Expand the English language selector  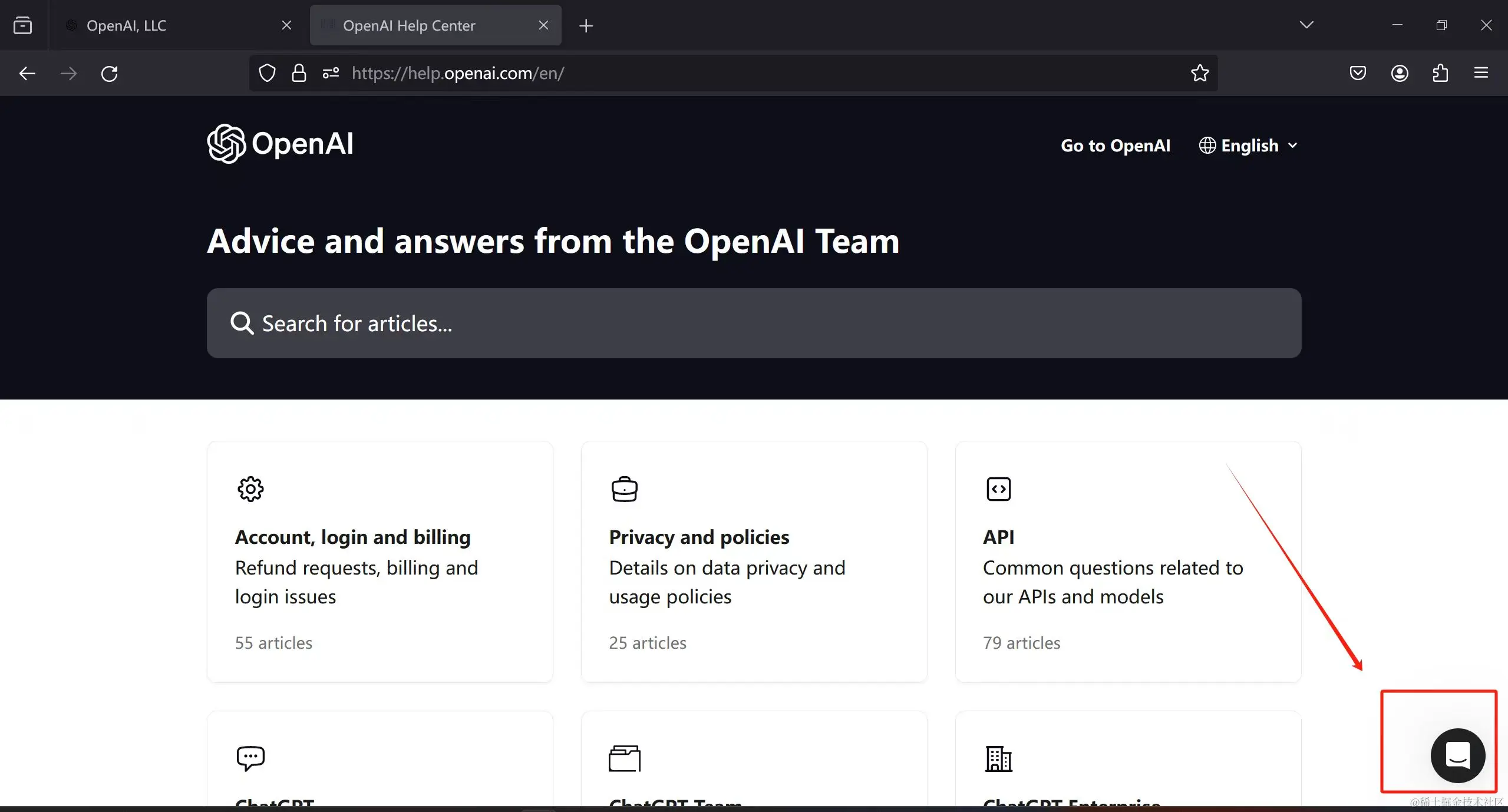1248,146
